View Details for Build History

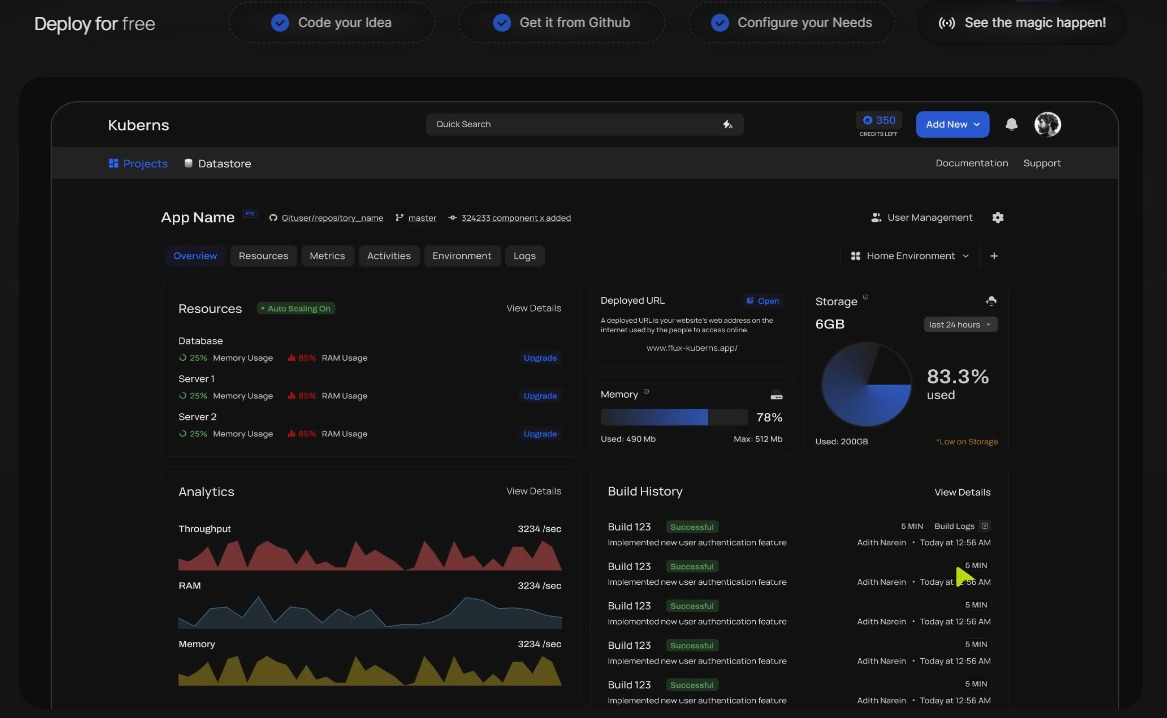click(962, 492)
